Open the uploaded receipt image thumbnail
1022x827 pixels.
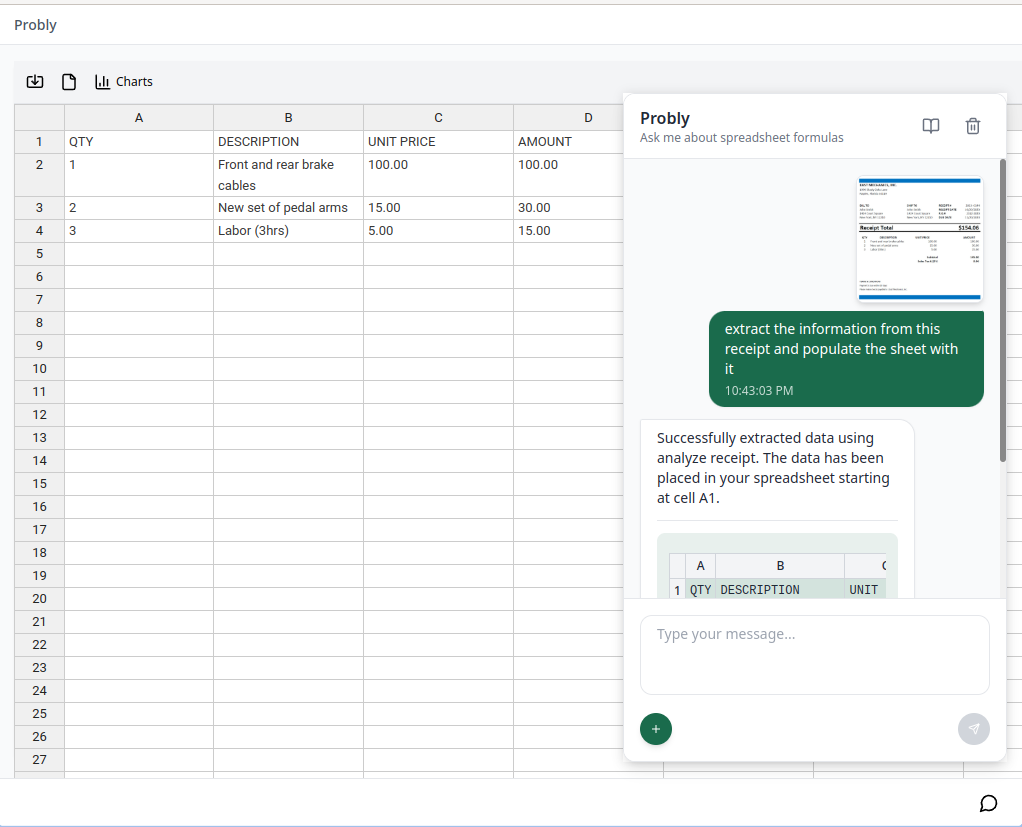(920, 239)
